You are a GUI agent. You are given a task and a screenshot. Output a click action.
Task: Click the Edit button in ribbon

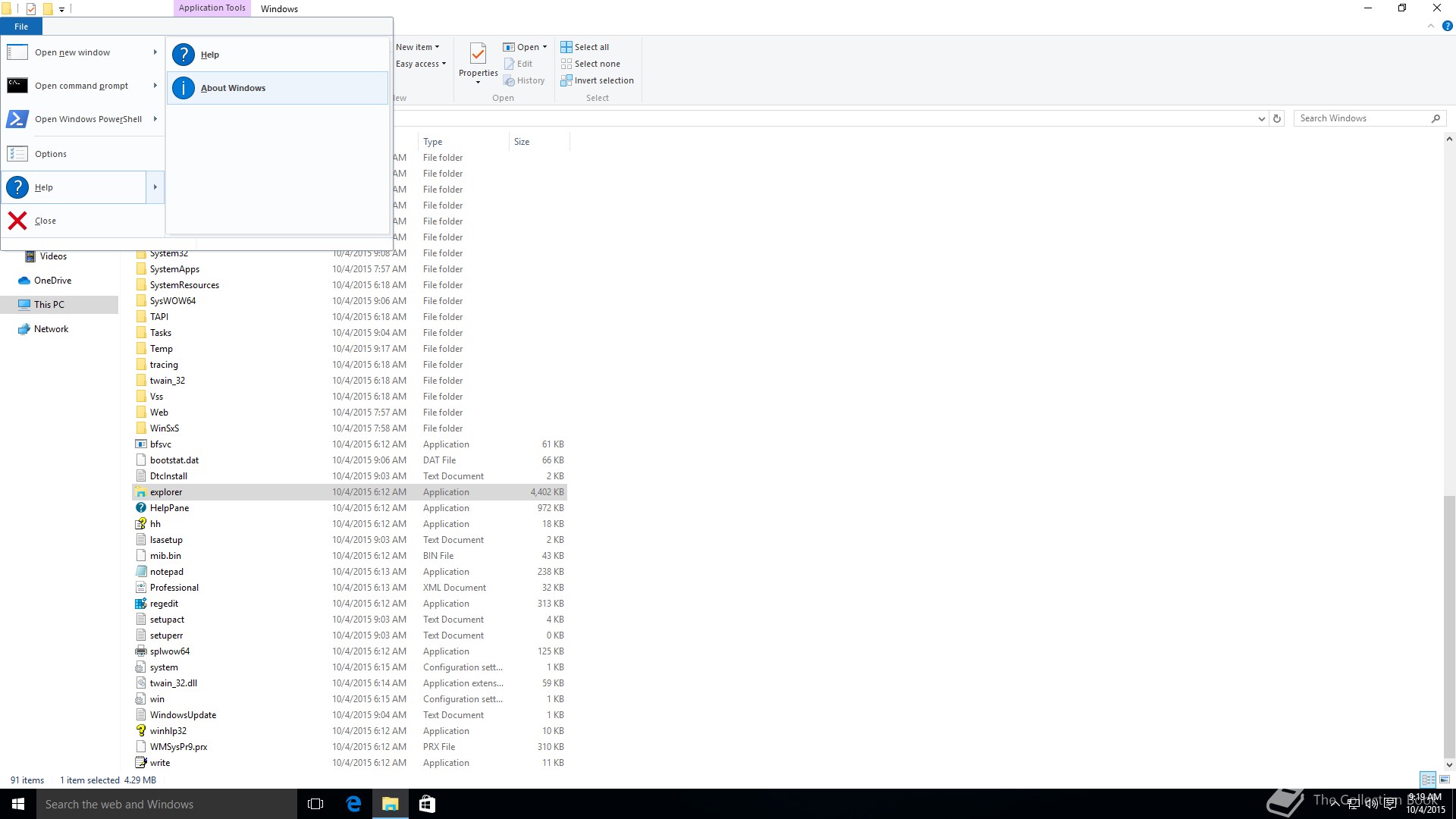coord(518,64)
